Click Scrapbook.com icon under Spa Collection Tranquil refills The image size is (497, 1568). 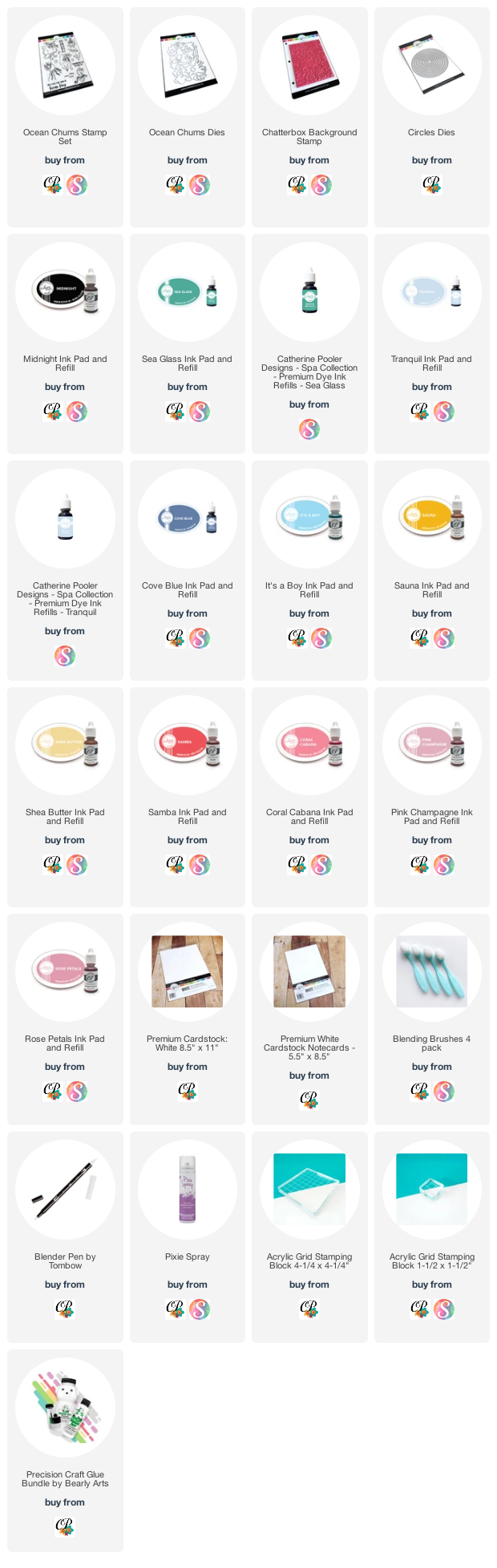(x=65, y=656)
